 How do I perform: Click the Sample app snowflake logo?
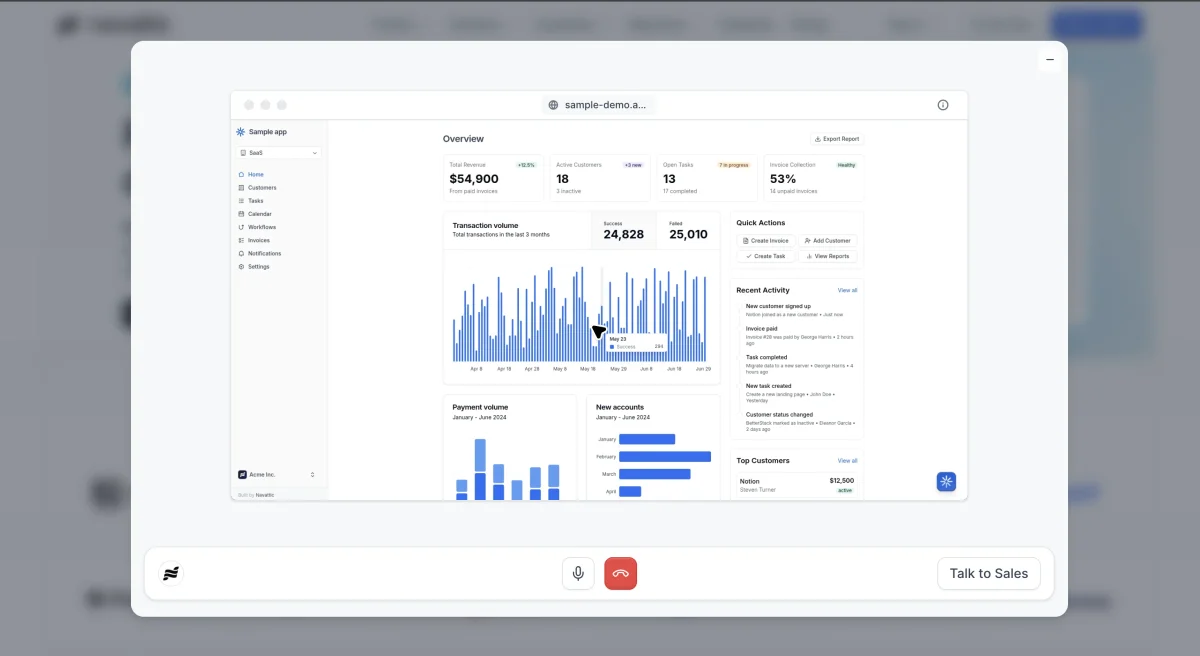(240, 132)
